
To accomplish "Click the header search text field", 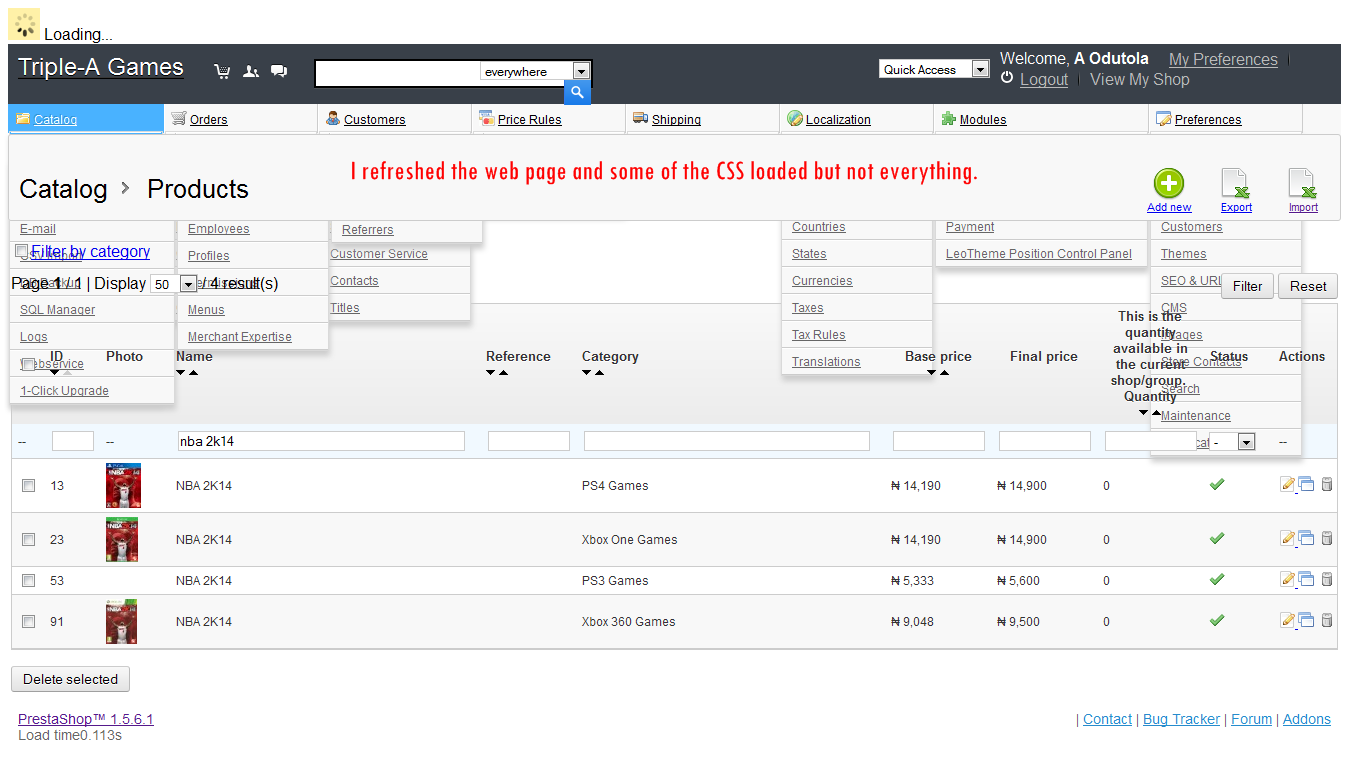I will [x=398, y=72].
